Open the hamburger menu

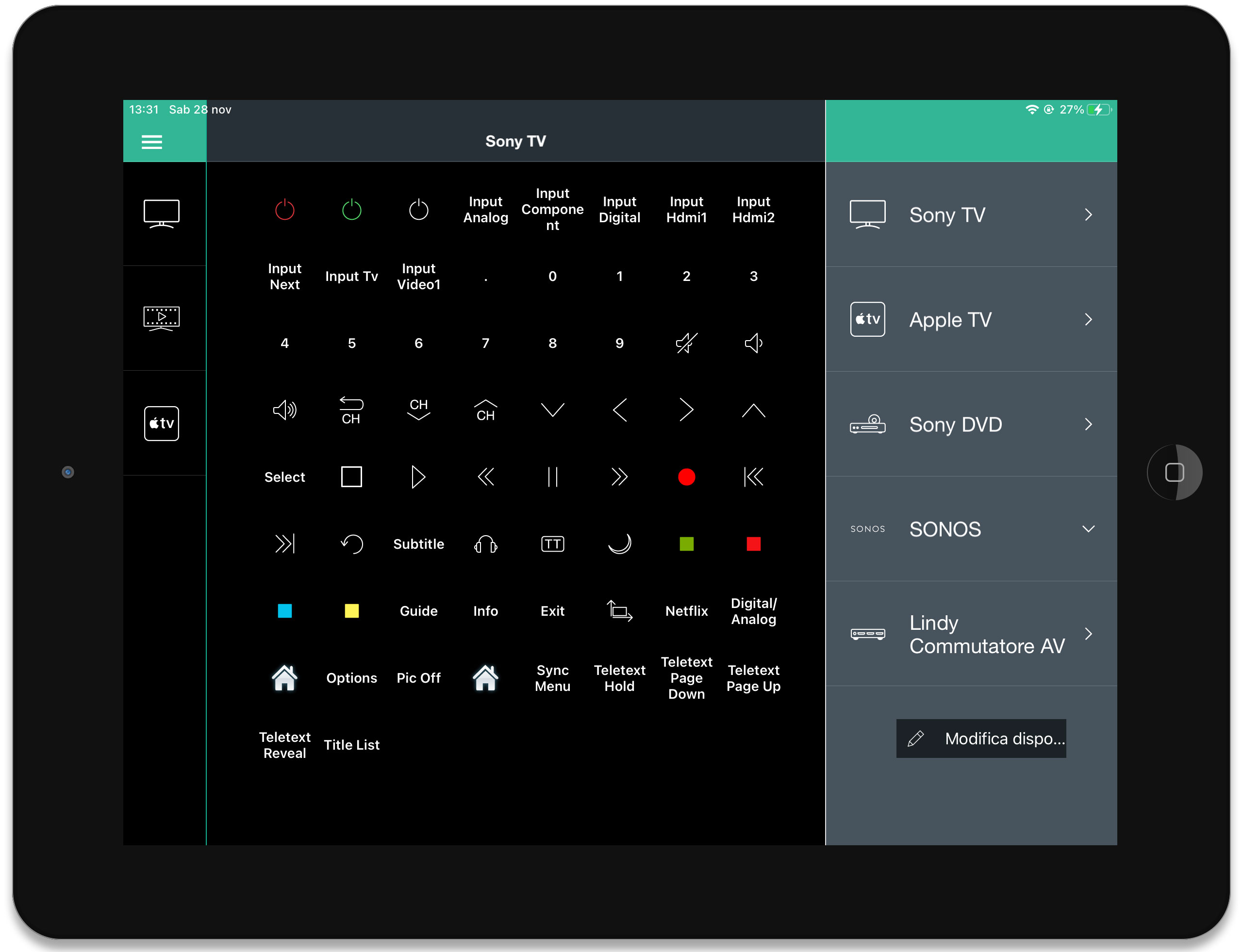tap(151, 142)
